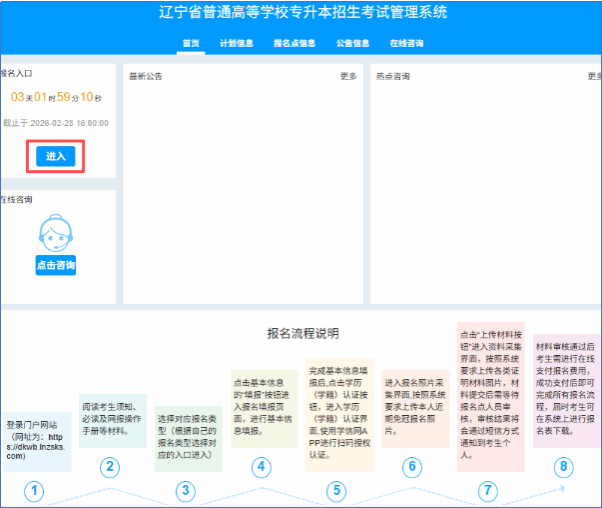
Task: Open the 报名点信息 tab
Action: point(294,44)
